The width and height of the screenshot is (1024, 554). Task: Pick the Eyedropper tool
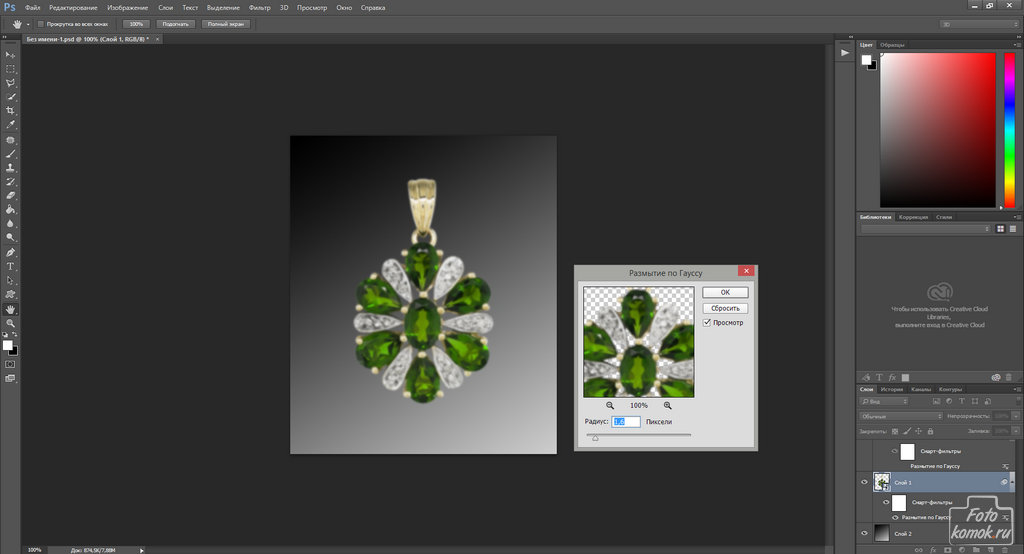11,125
